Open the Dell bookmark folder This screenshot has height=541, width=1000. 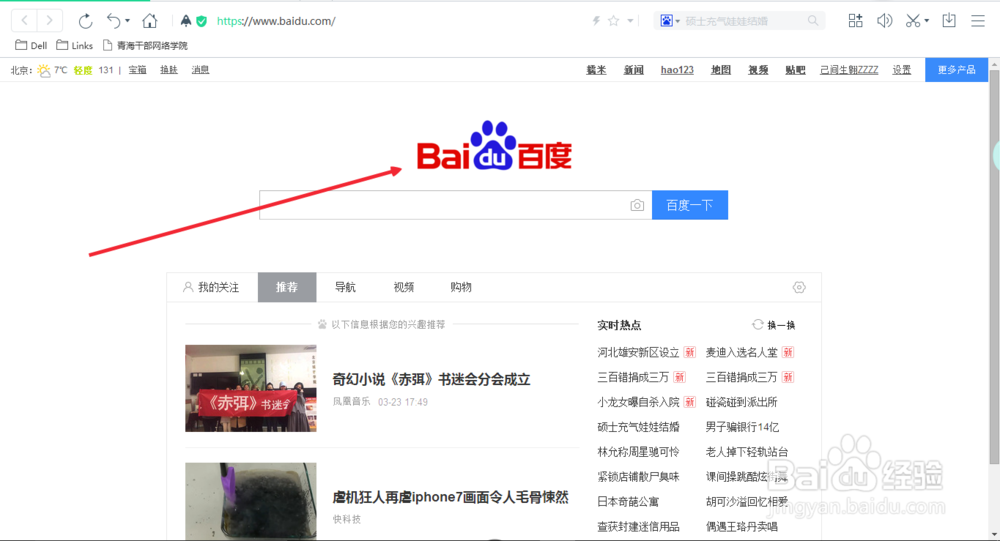coord(31,45)
